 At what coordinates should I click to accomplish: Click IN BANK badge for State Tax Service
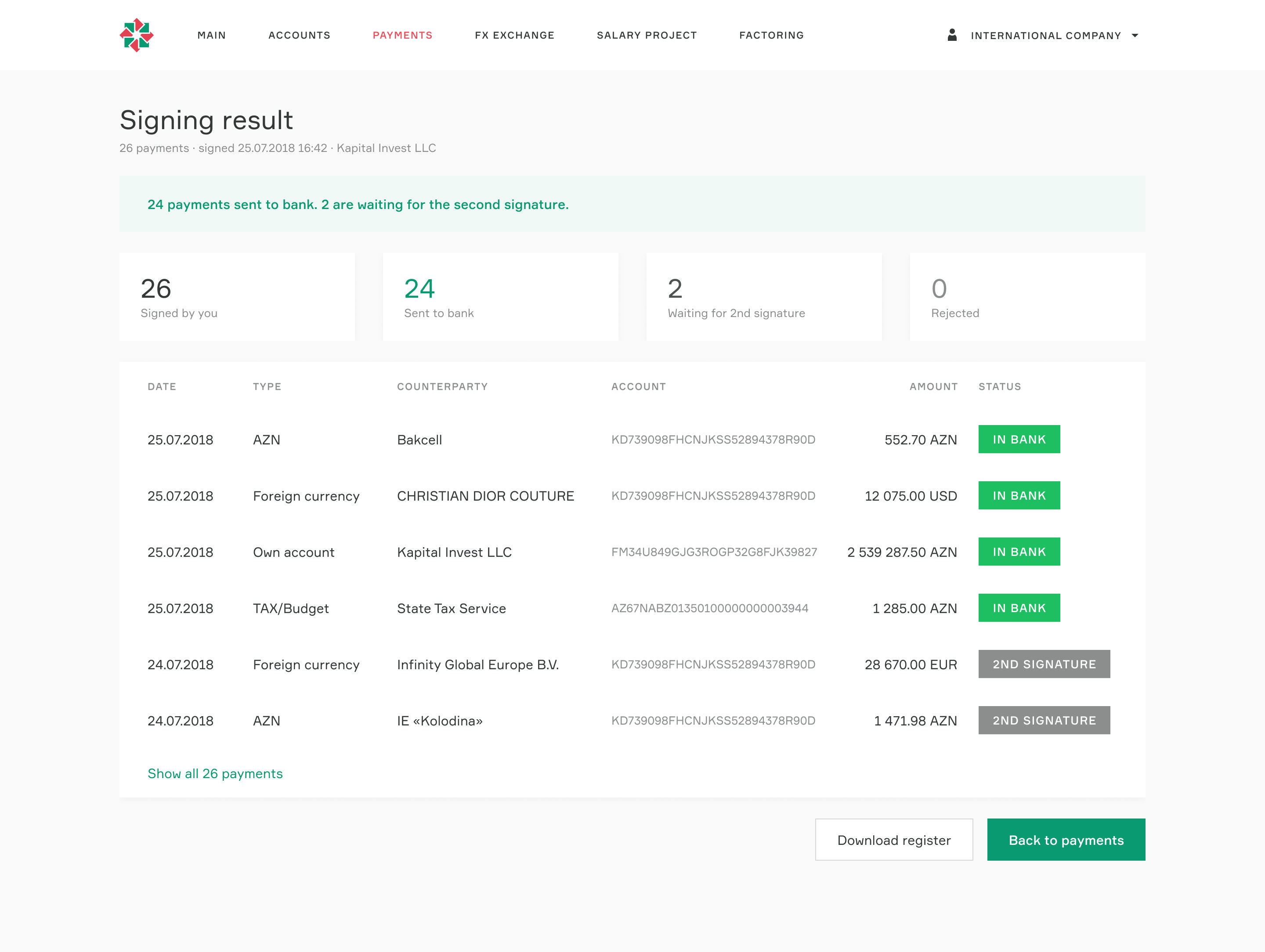[x=1019, y=608]
